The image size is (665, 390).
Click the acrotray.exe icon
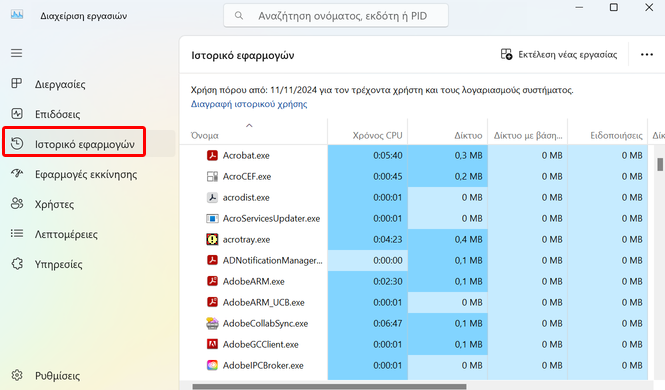(212, 240)
